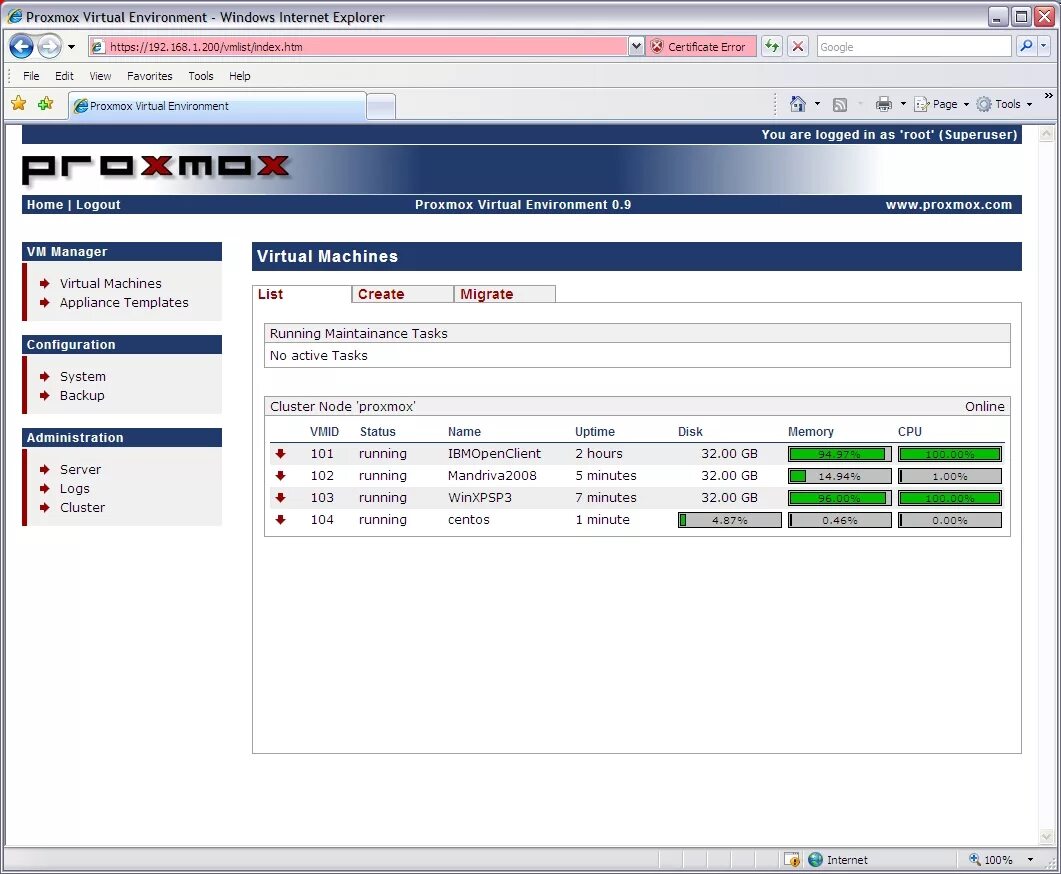The image size is (1061, 874).
Task: Select the centos VM name
Action: [x=468, y=520]
